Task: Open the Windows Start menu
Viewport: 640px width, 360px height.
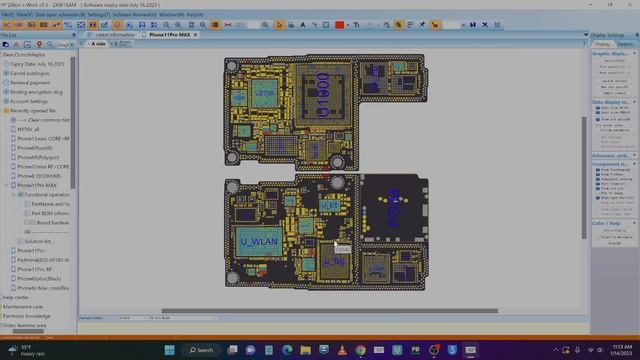Action: [x=169, y=350]
